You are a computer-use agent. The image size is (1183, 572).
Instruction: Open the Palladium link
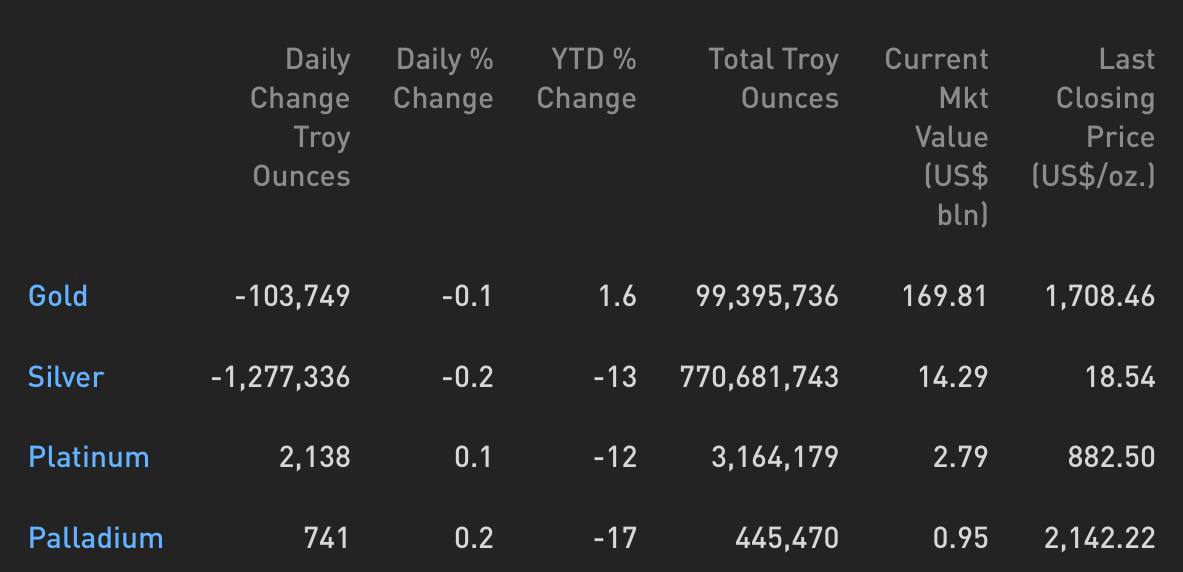[96, 538]
